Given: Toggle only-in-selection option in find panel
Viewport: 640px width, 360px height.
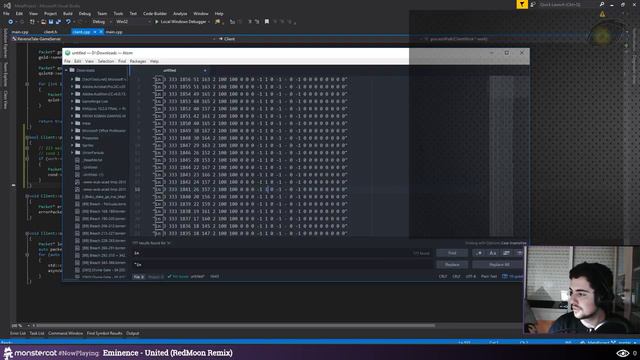Looking at the screenshot, I should 506,253.
